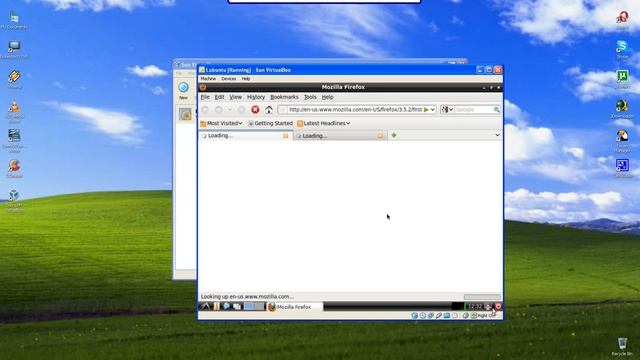Open the list all tabs dropdown
The image size is (640, 360).
click(497, 135)
